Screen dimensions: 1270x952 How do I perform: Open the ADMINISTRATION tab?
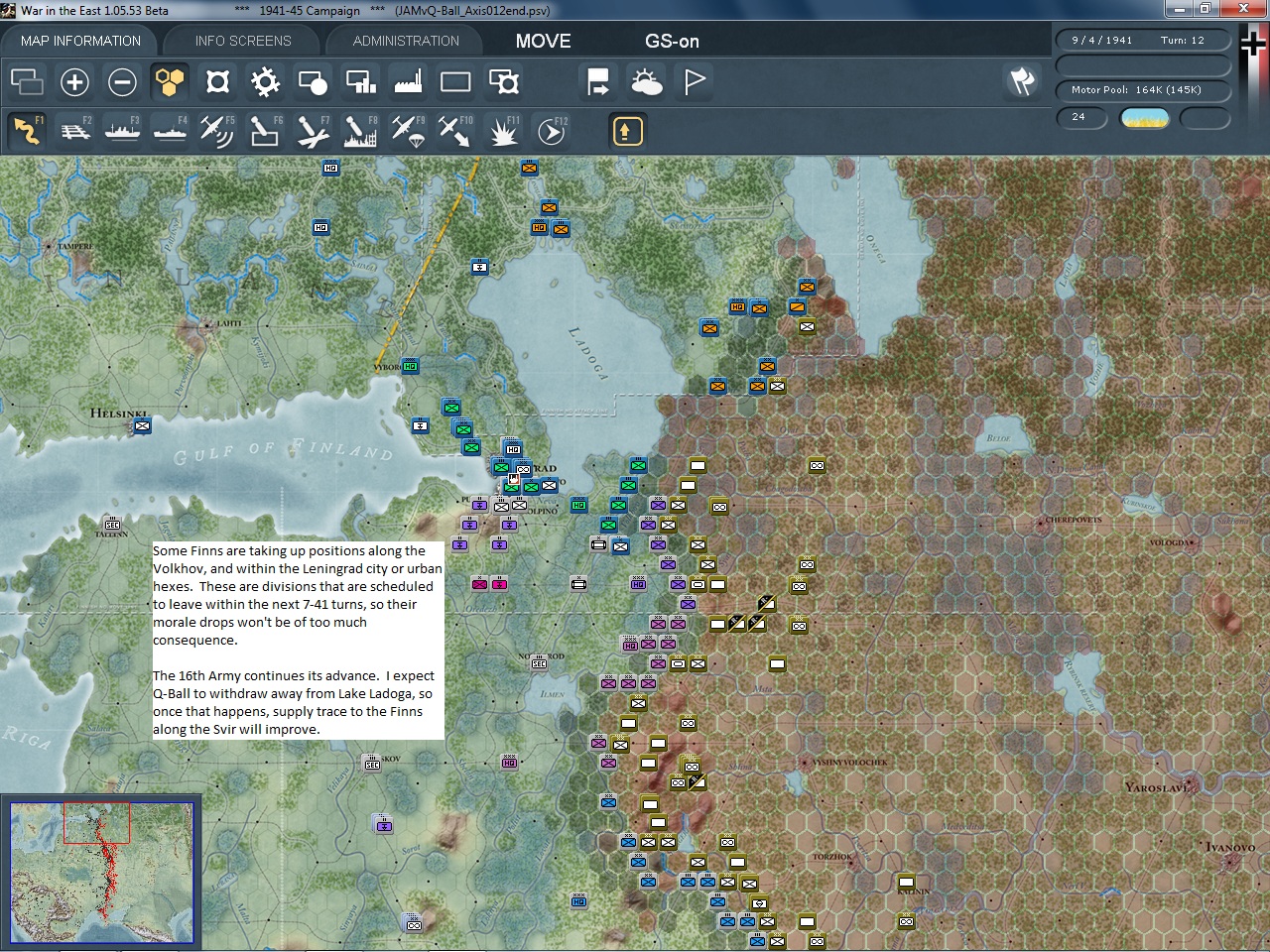[x=406, y=41]
